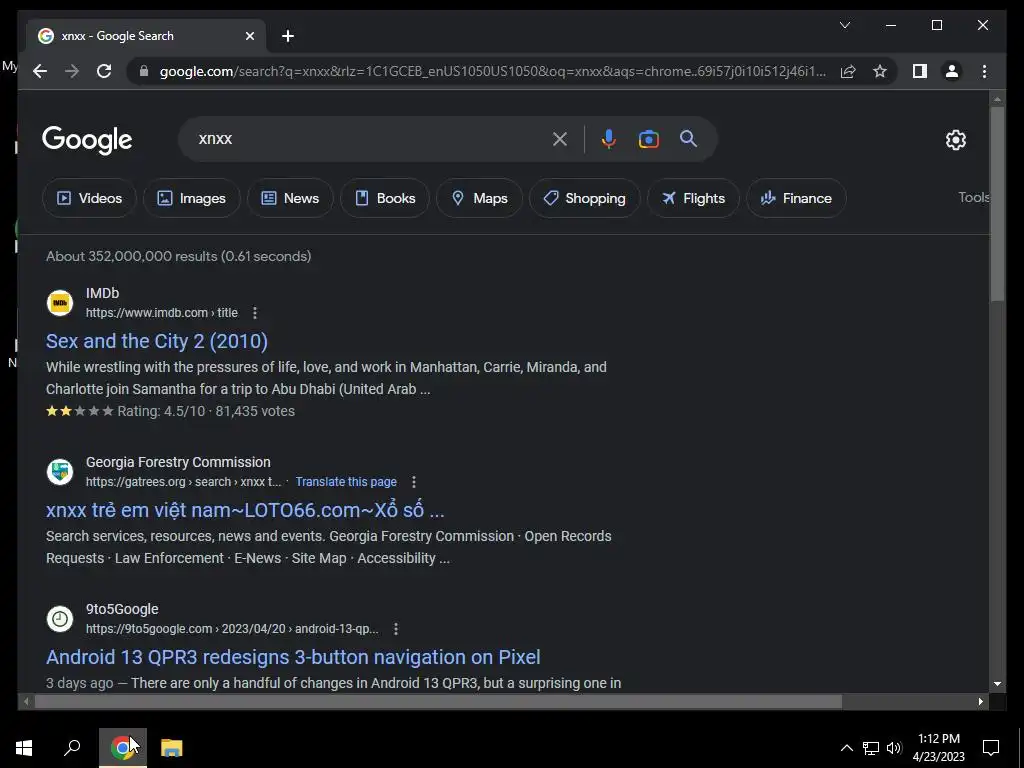Image resolution: width=1024 pixels, height=768 pixels.
Task: Click the Chrome taskbar icon
Action: click(x=122, y=748)
